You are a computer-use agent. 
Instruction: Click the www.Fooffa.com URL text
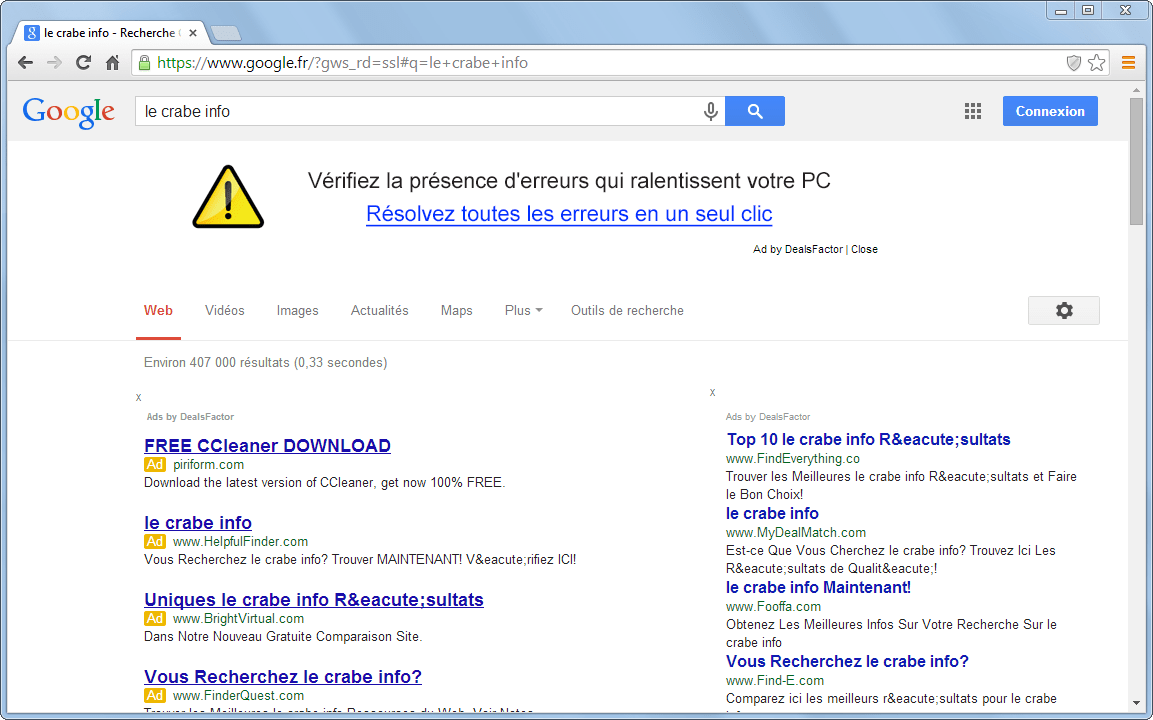pyautogui.click(x=774, y=607)
